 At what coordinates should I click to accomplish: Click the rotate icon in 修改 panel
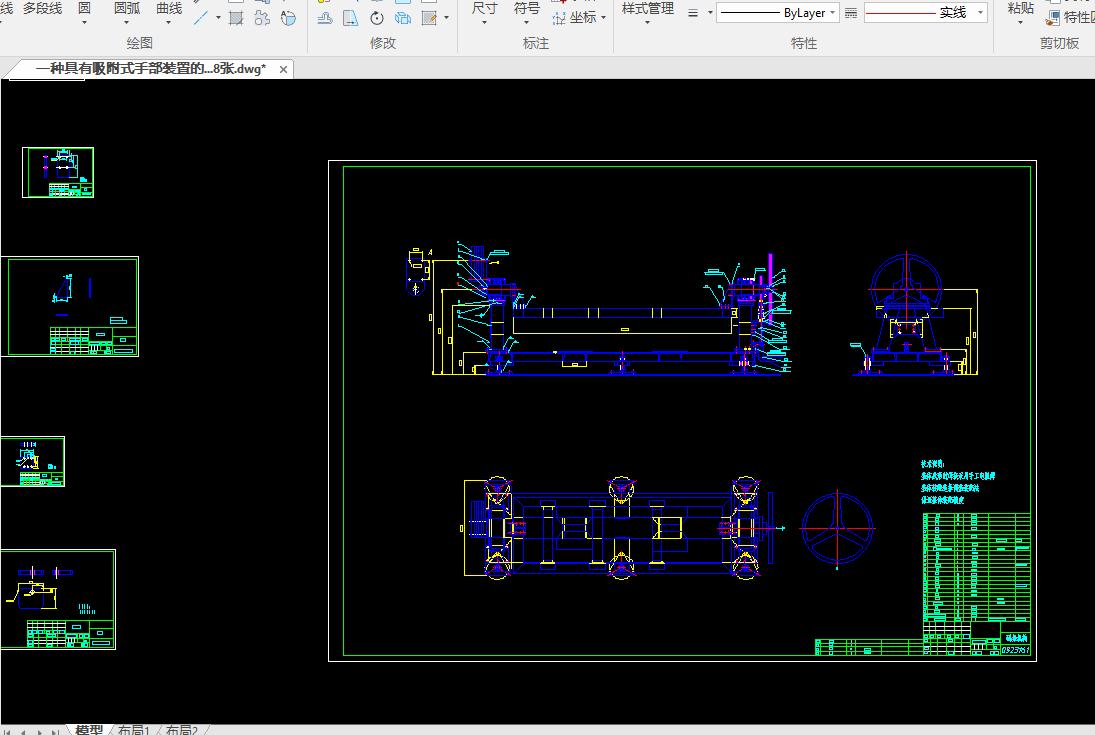[377, 18]
